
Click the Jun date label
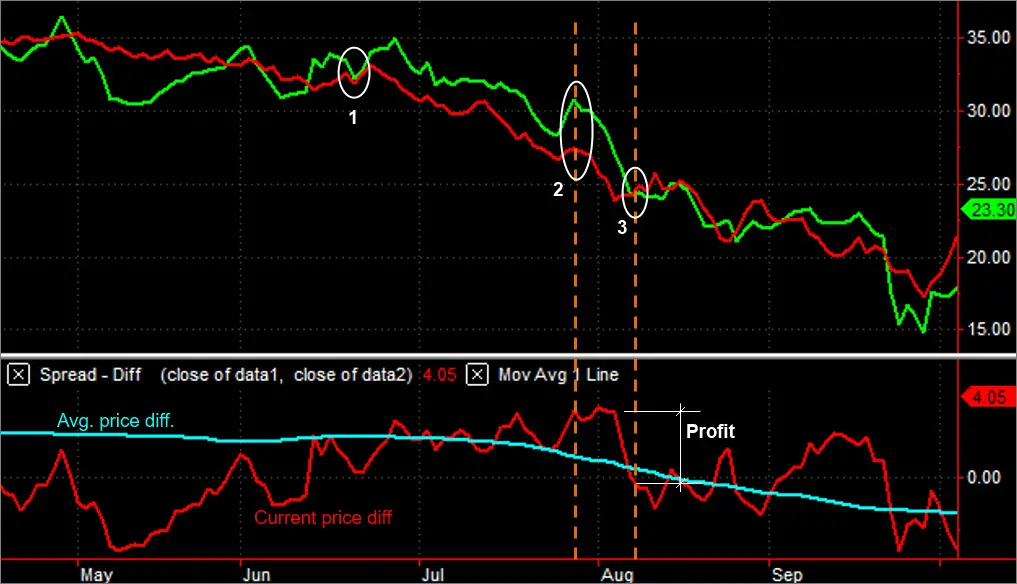click(256, 575)
